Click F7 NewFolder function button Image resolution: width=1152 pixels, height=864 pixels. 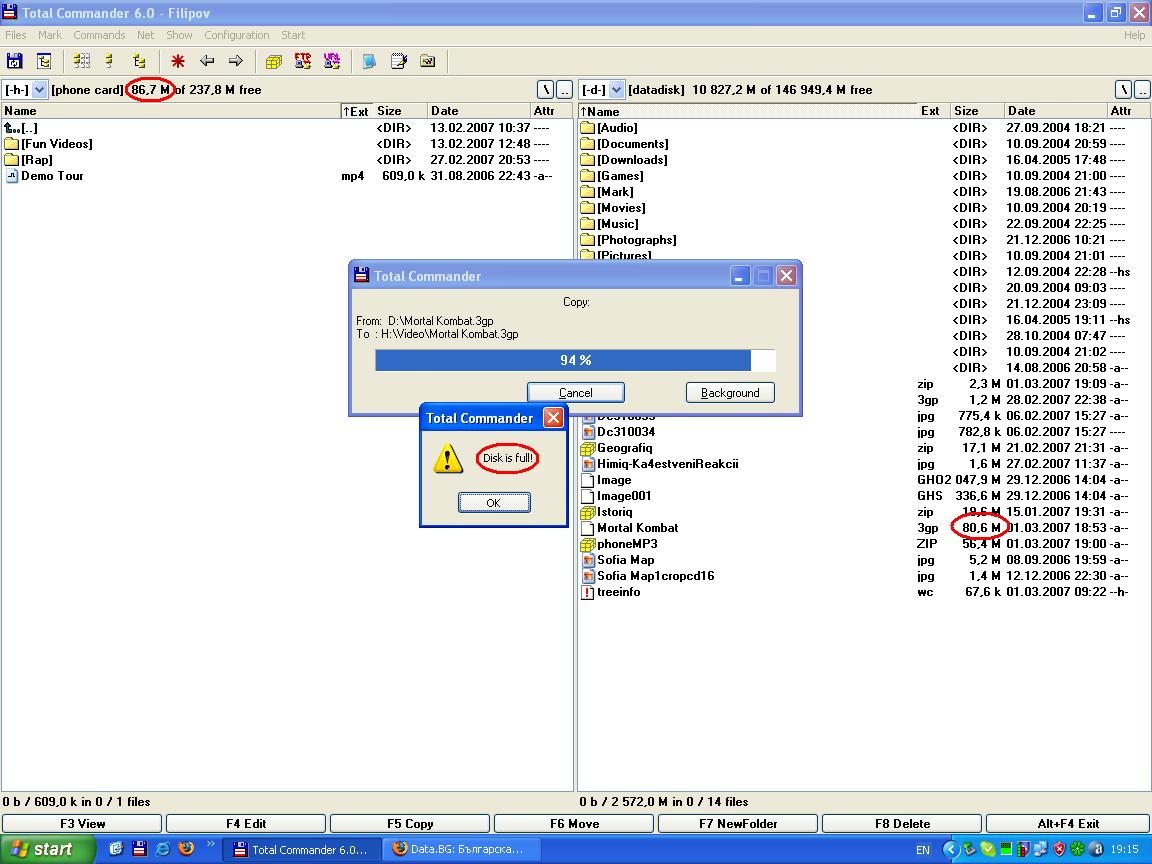click(x=738, y=824)
